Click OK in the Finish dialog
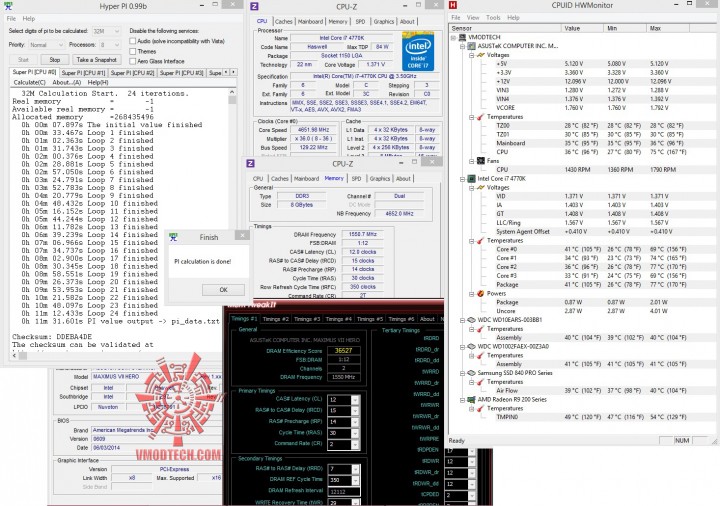The image size is (720, 506). [223, 290]
